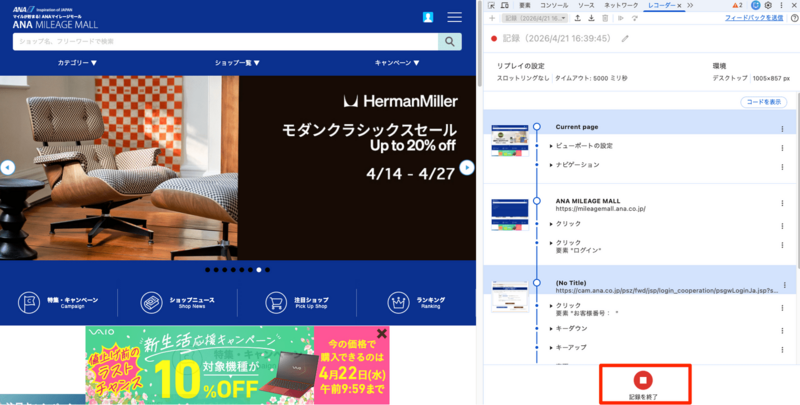Open the three-dot menu for ビューポートの設定
The image size is (800, 405).
pos(782,148)
